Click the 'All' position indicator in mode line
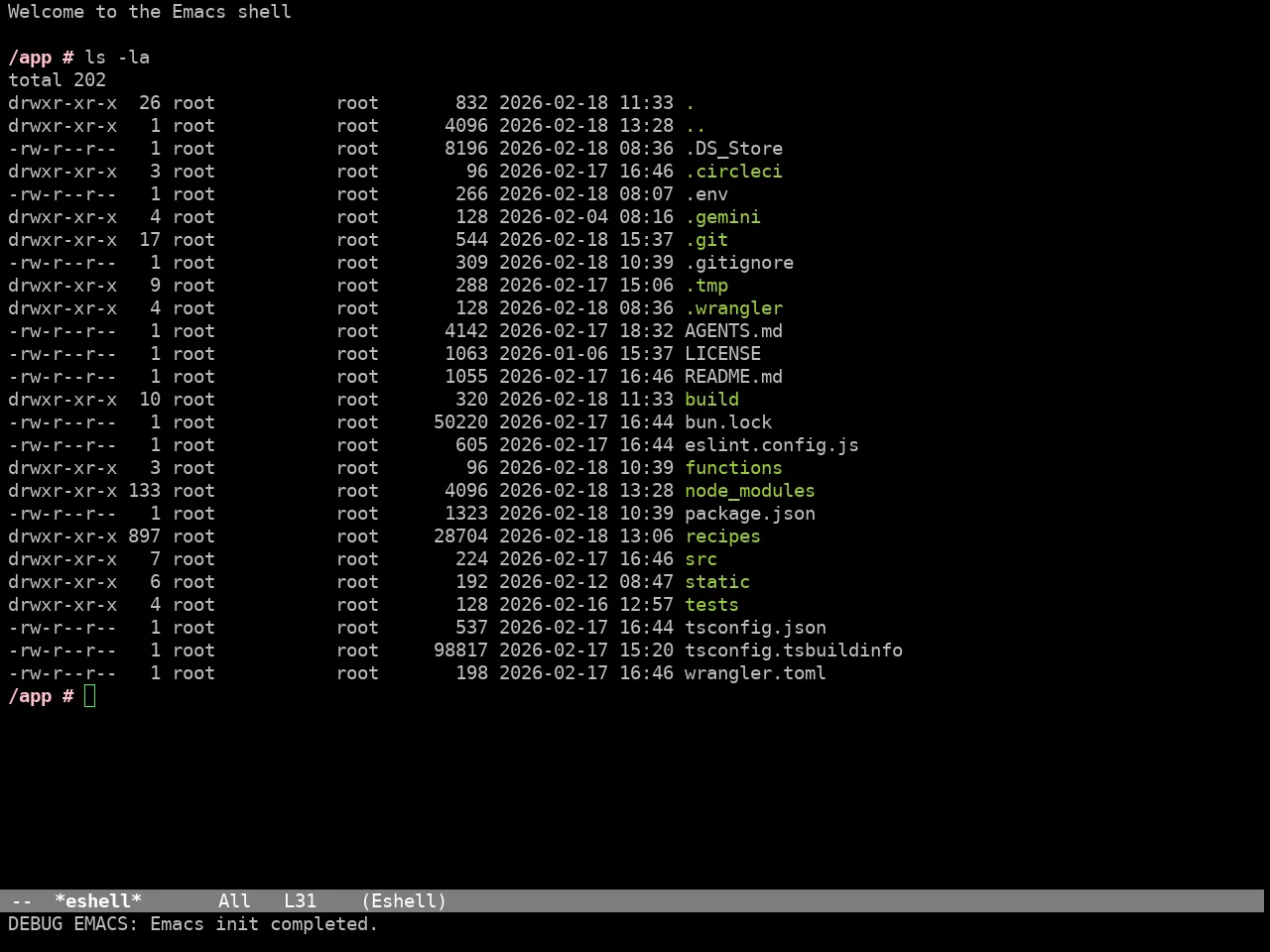The width and height of the screenshot is (1270, 952). click(x=234, y=901)
